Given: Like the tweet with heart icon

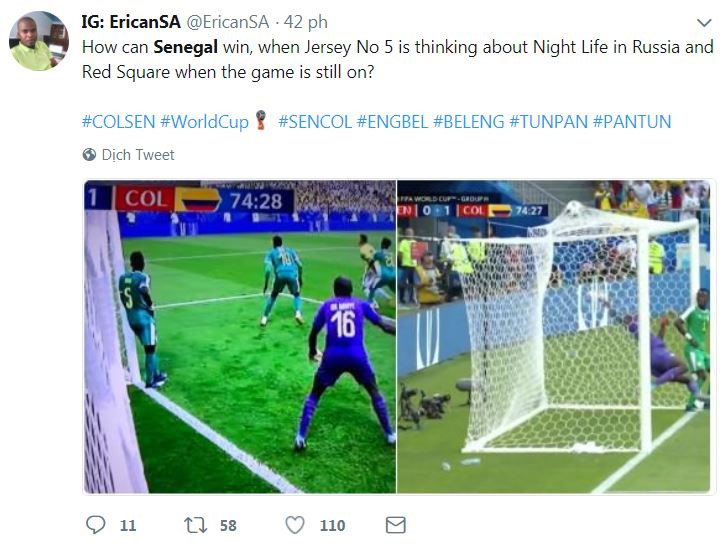Looking at the screenshot, I should [x=295, y=524].
